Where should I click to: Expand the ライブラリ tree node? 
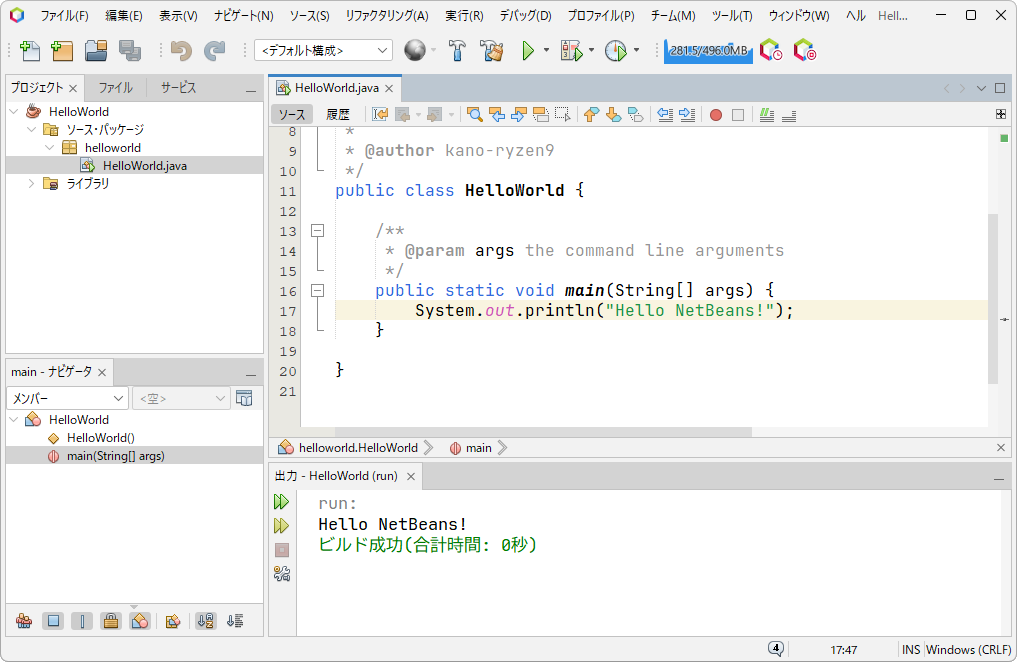(31, 183)
